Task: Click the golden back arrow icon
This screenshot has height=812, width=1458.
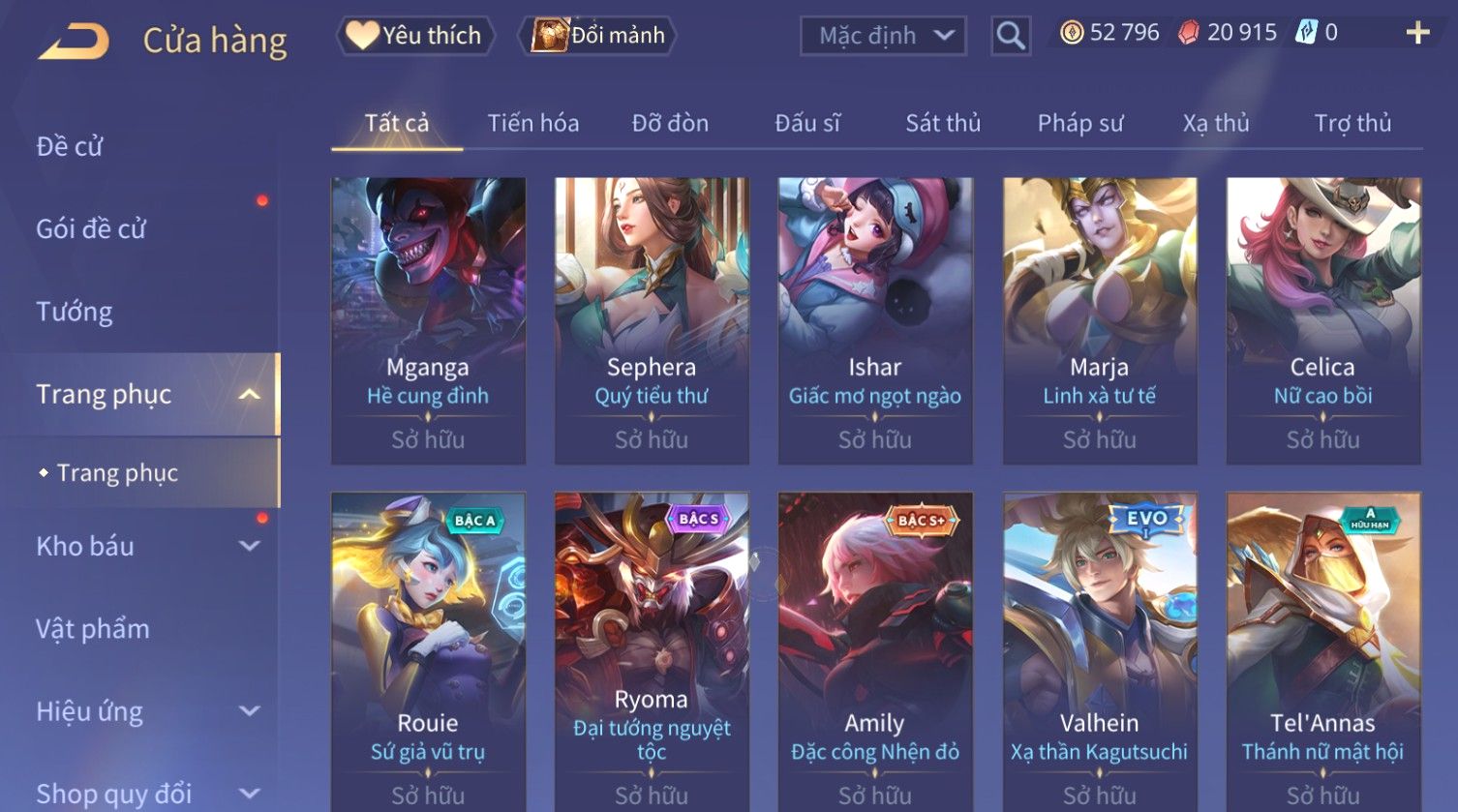Action: [74, 42]
